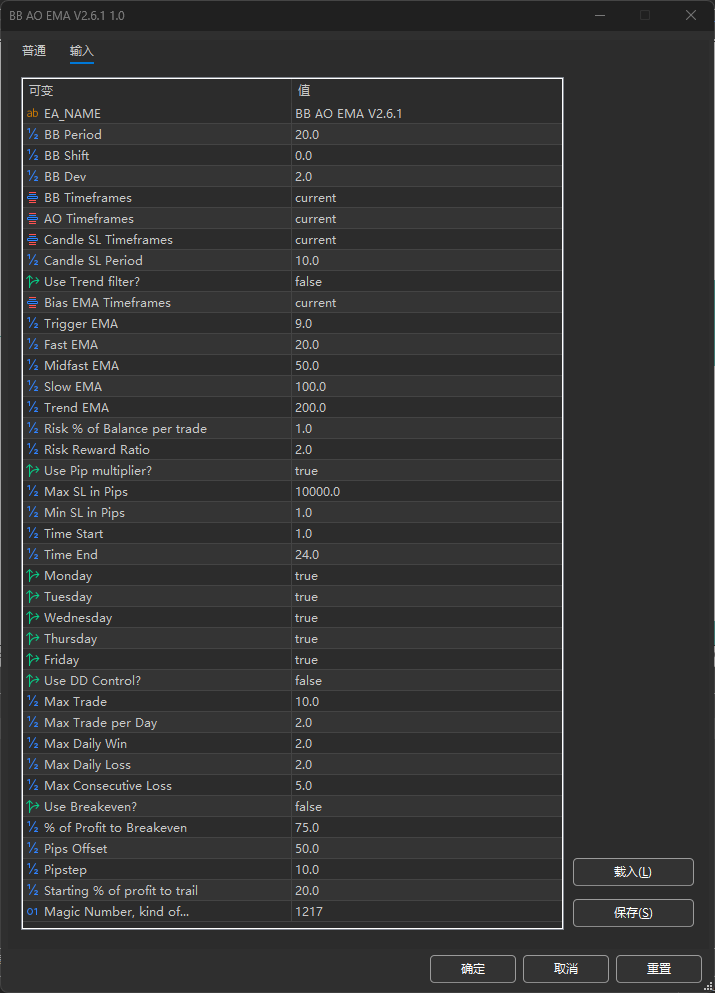Open the BB Timeframes current value dropdown

(x=315, y=198)
